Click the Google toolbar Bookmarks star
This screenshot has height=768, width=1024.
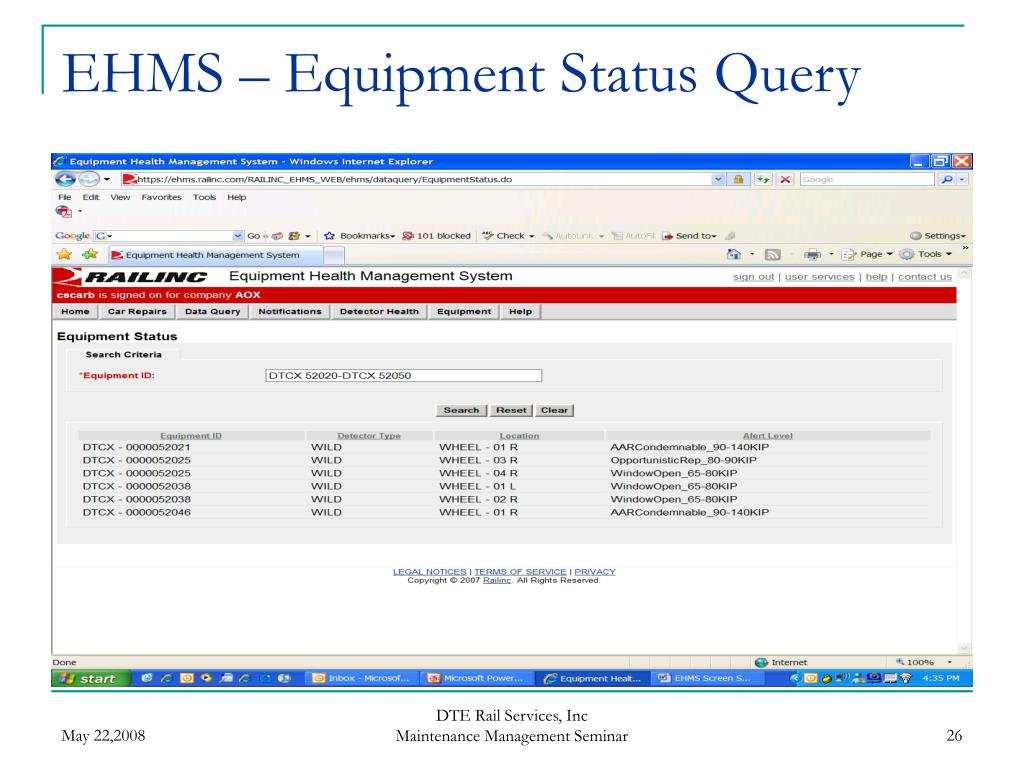329,236
